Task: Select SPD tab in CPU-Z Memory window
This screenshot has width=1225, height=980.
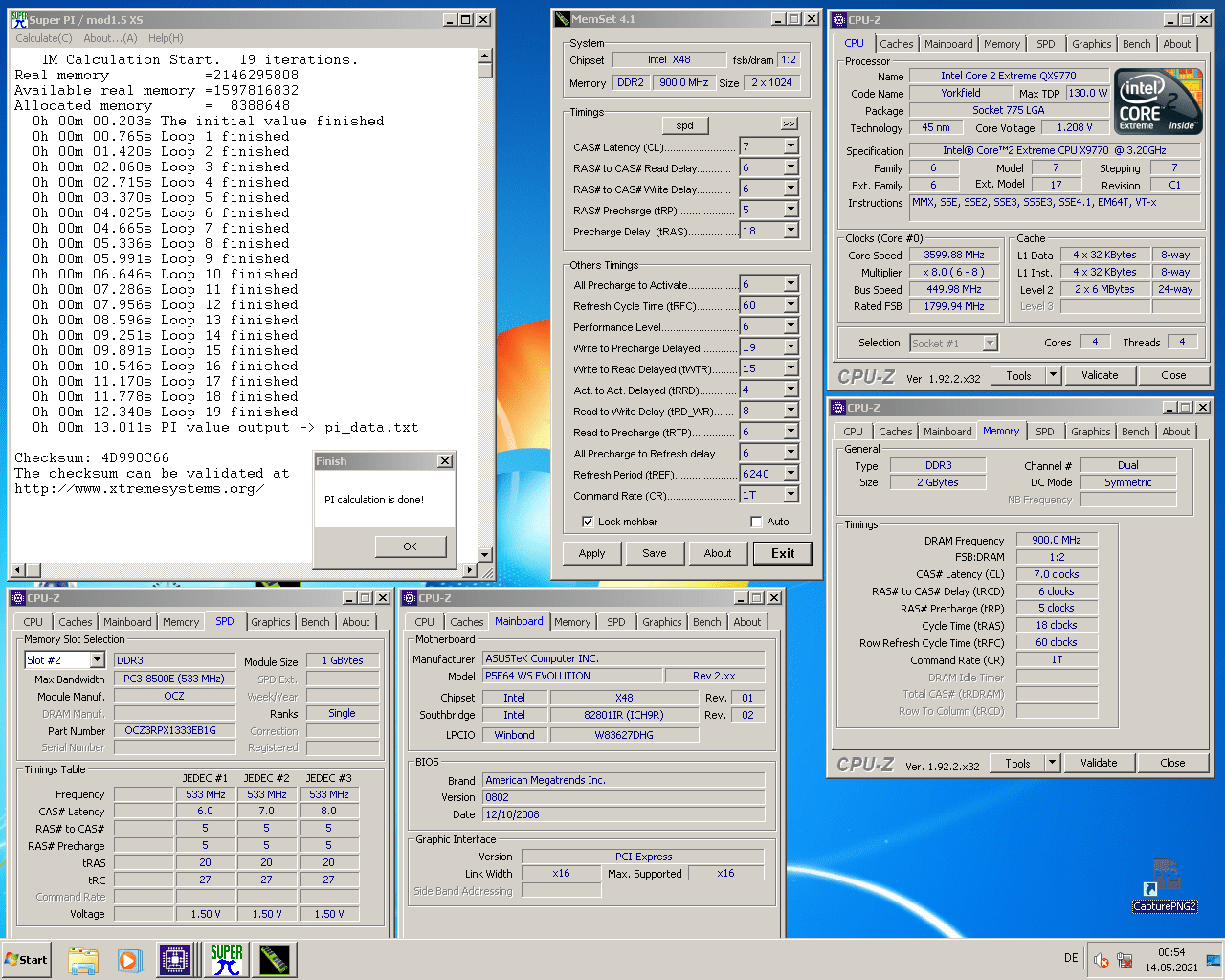Action: pyautogui.click(x=1045, y=432)
